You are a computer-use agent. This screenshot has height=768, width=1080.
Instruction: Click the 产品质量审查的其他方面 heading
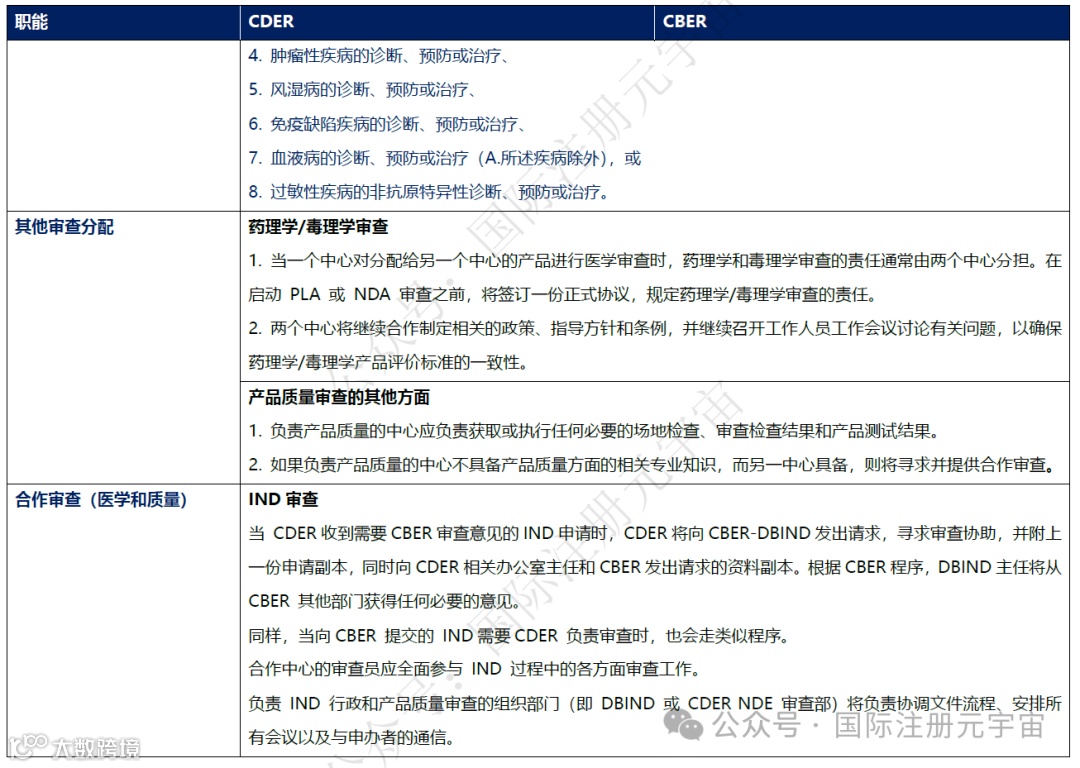tap(339, 397)
